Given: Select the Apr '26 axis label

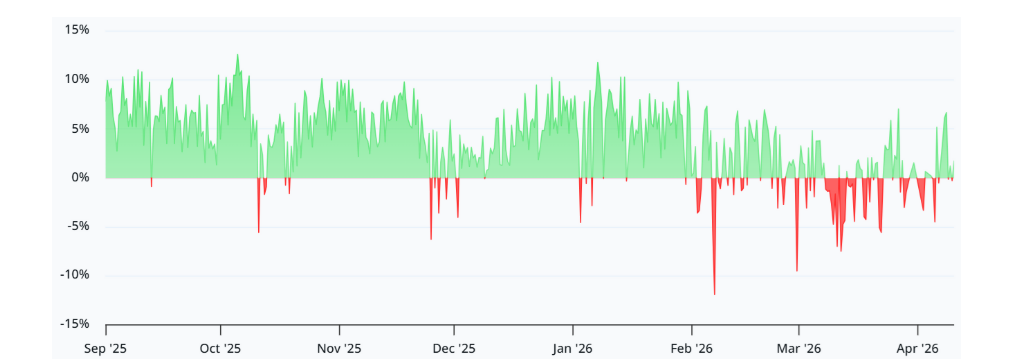Looking at the screenshot, I should click(918, 349).
